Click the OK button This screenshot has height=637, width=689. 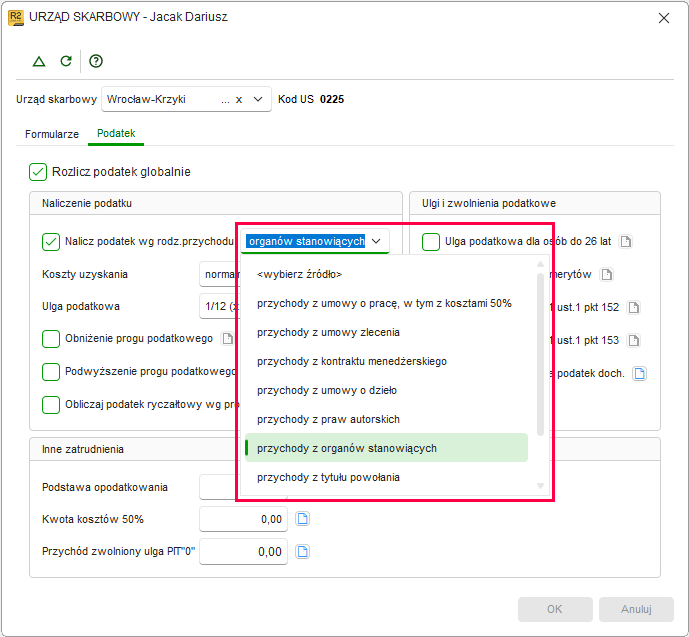tap(555, 609)
